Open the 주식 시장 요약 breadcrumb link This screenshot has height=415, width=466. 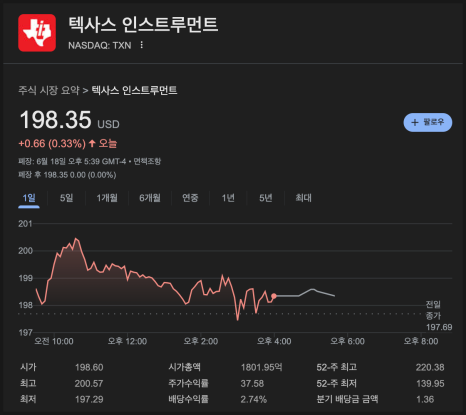pos(49,90)
